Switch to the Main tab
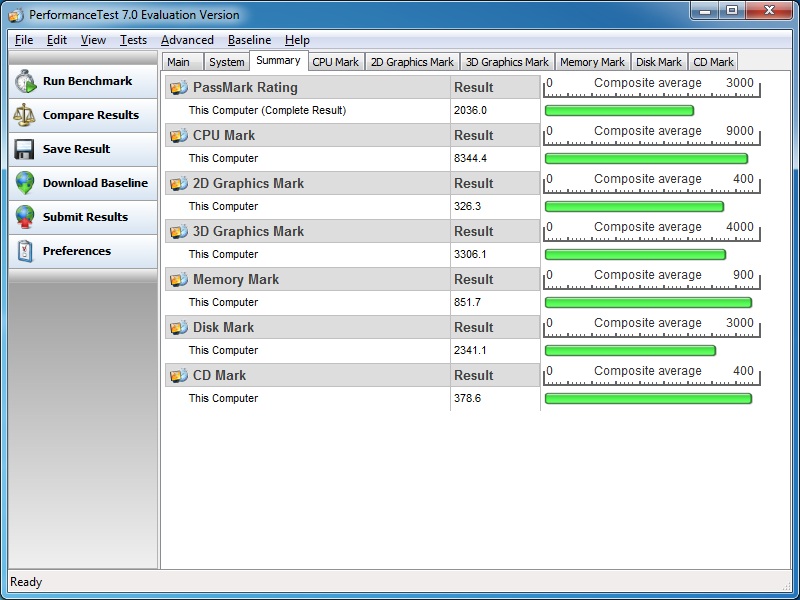Image resolution: width=800 pixels, height=600 pixels. tap(183, 62)
